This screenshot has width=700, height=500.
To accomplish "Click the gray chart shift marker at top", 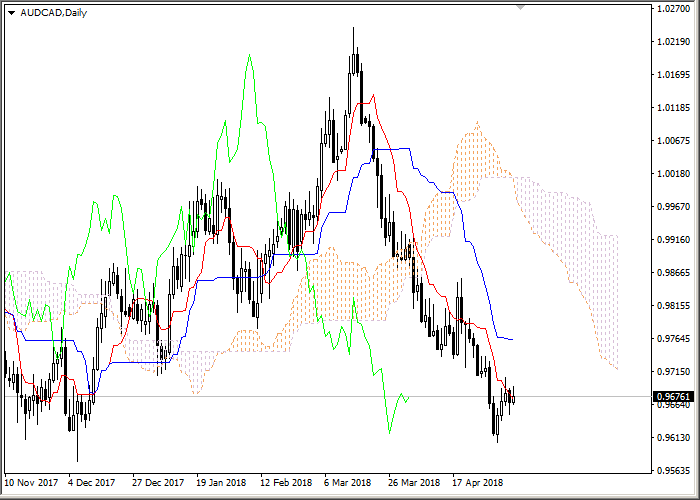I will coord(520,7).
